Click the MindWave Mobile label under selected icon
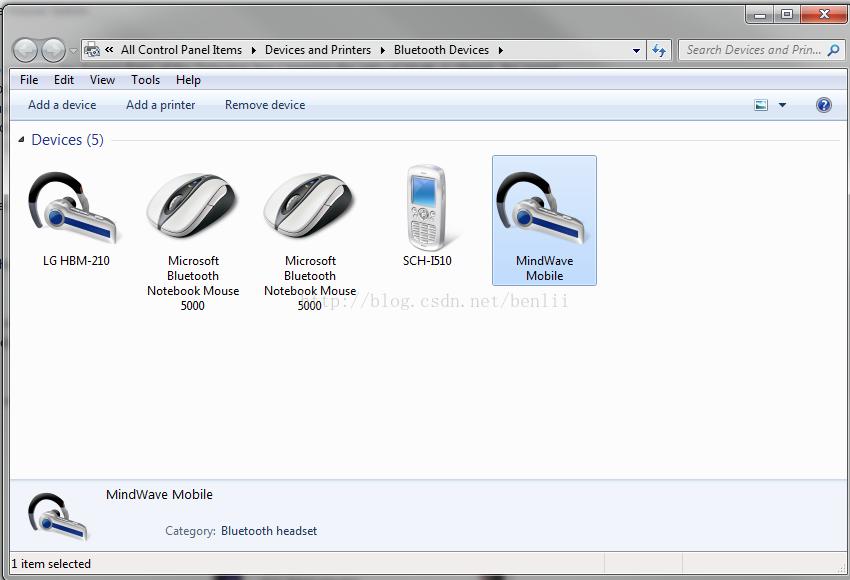The height and width of the screenshot is (580, 850). (544, 268)
